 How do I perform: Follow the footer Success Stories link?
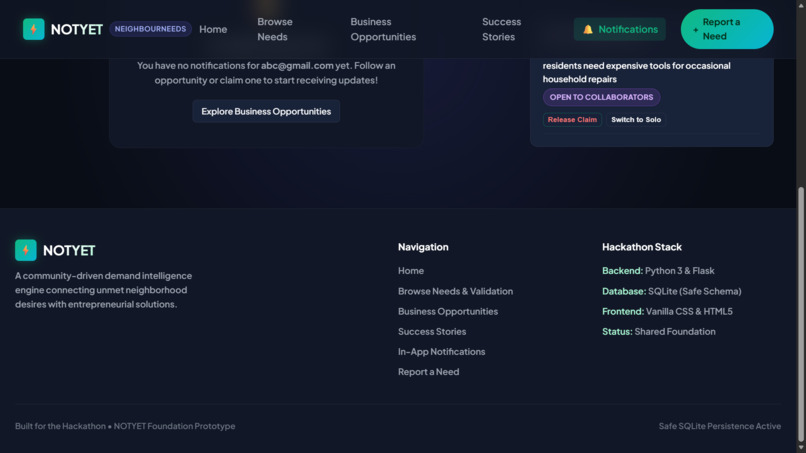pyautogui.click(x=432, y=332)
